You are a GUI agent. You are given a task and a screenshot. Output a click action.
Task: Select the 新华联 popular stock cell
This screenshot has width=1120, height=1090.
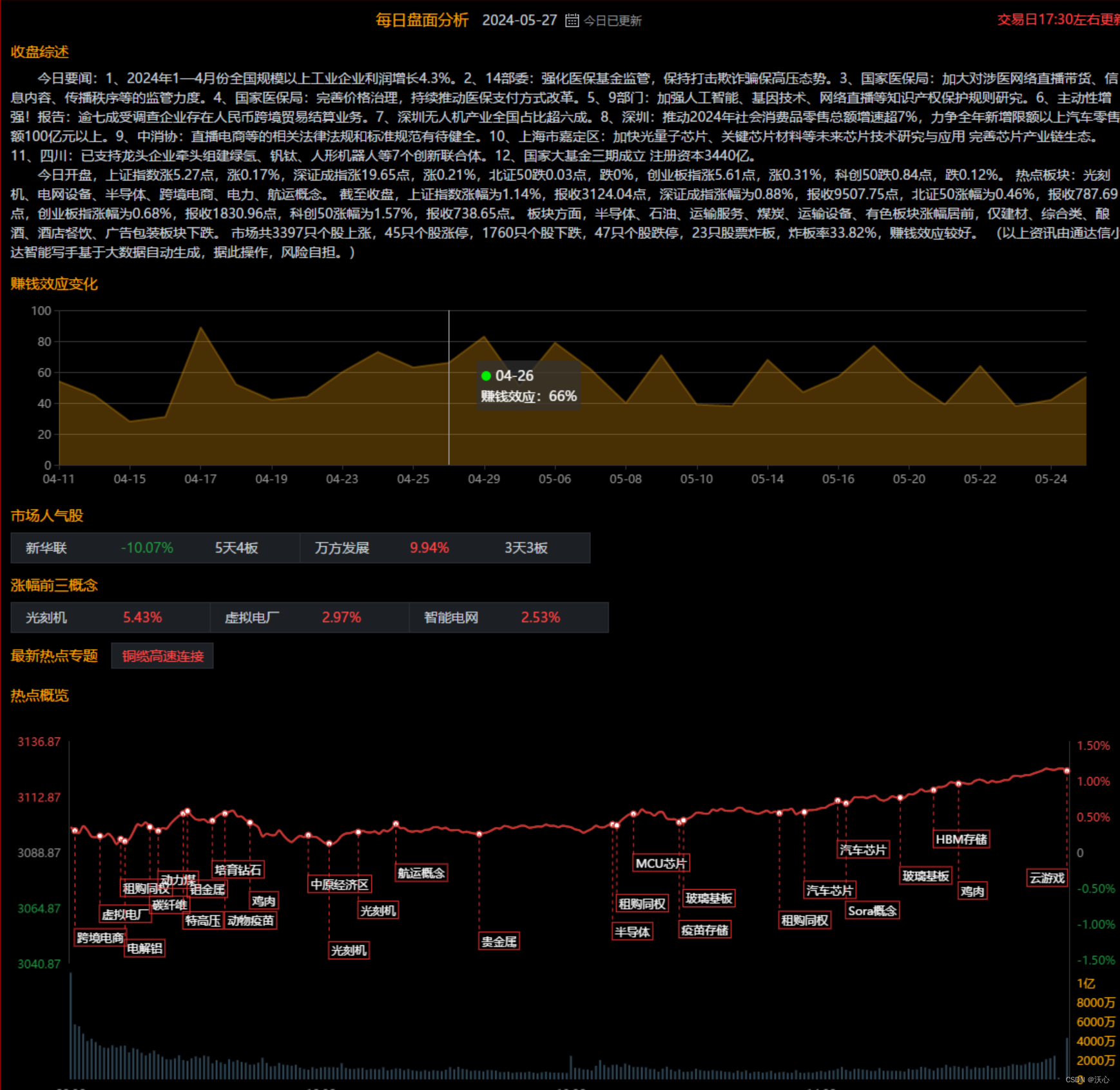tap(155, 548)
